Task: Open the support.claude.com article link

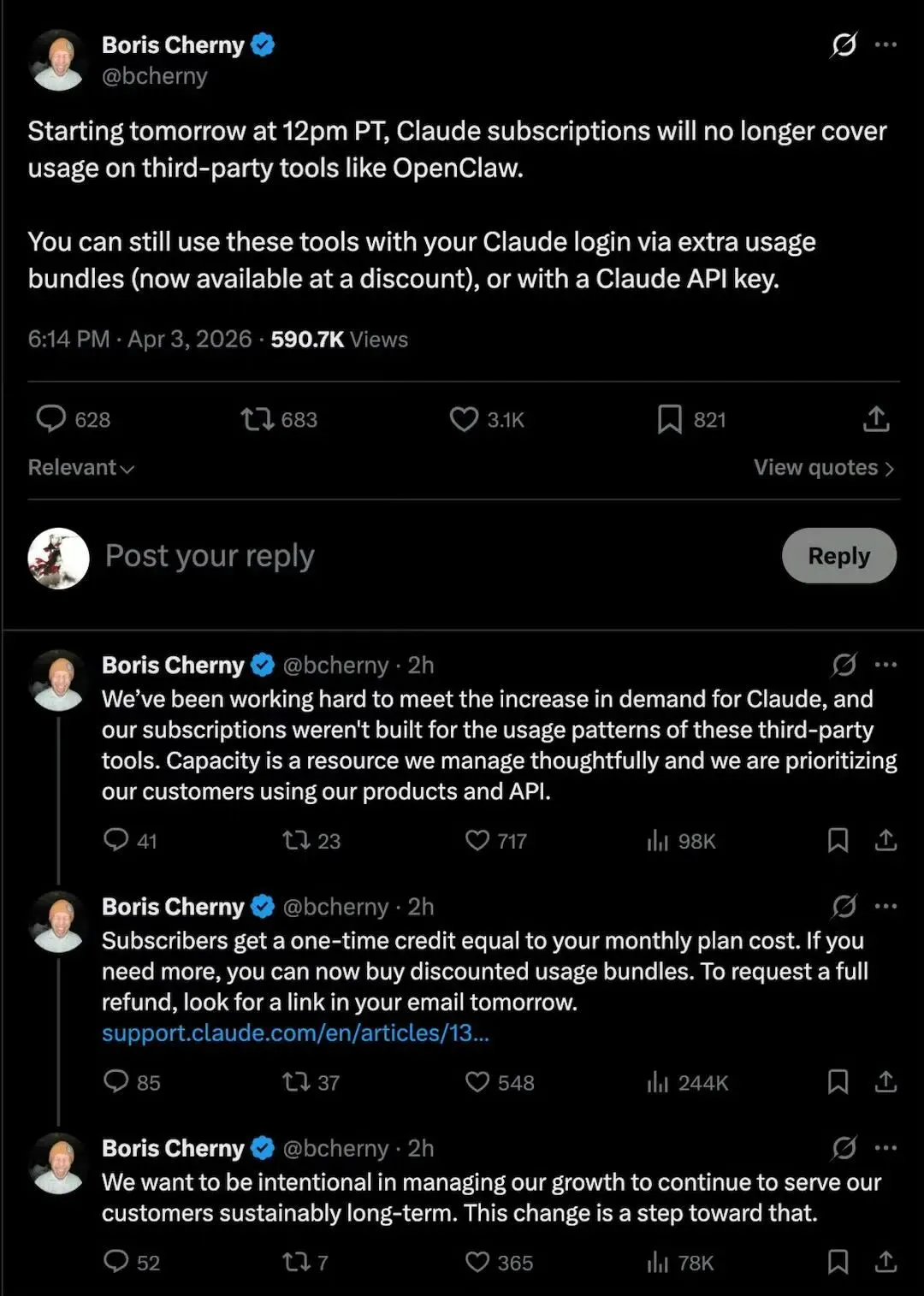Action: click(295, 1033)
